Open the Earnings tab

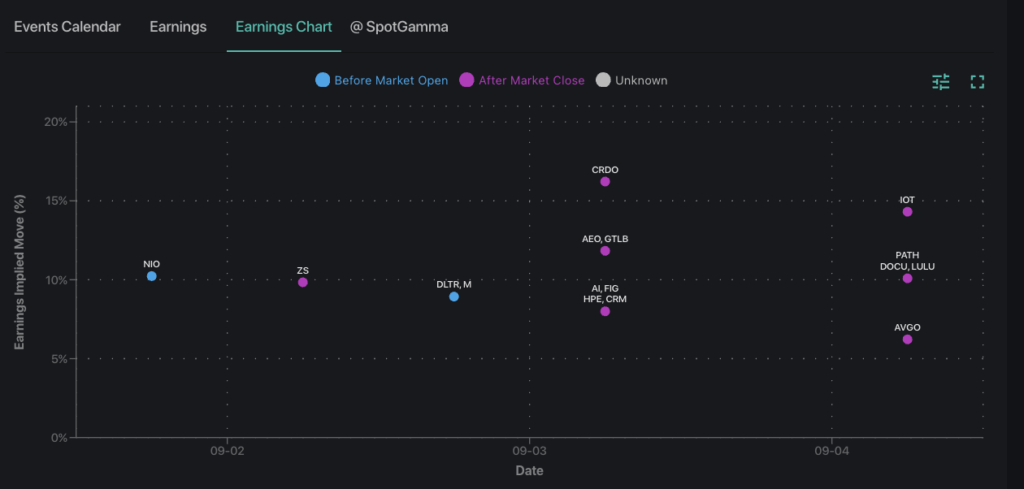178,27
